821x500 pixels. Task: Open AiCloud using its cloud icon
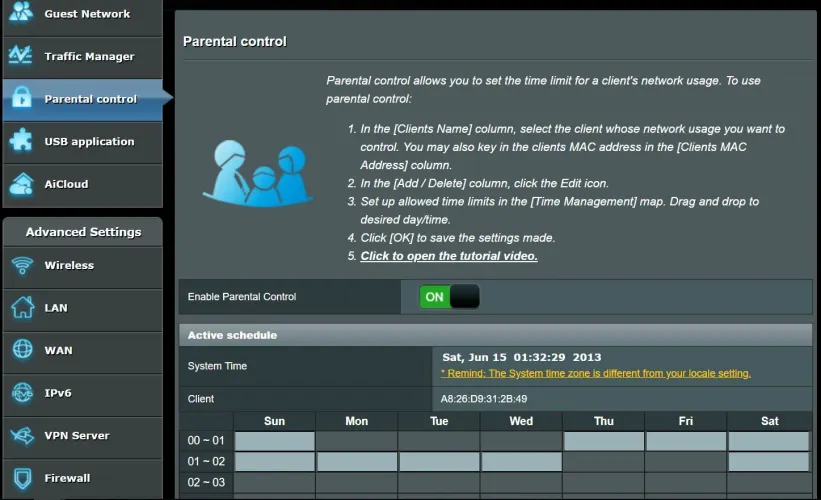pos(22,184)
